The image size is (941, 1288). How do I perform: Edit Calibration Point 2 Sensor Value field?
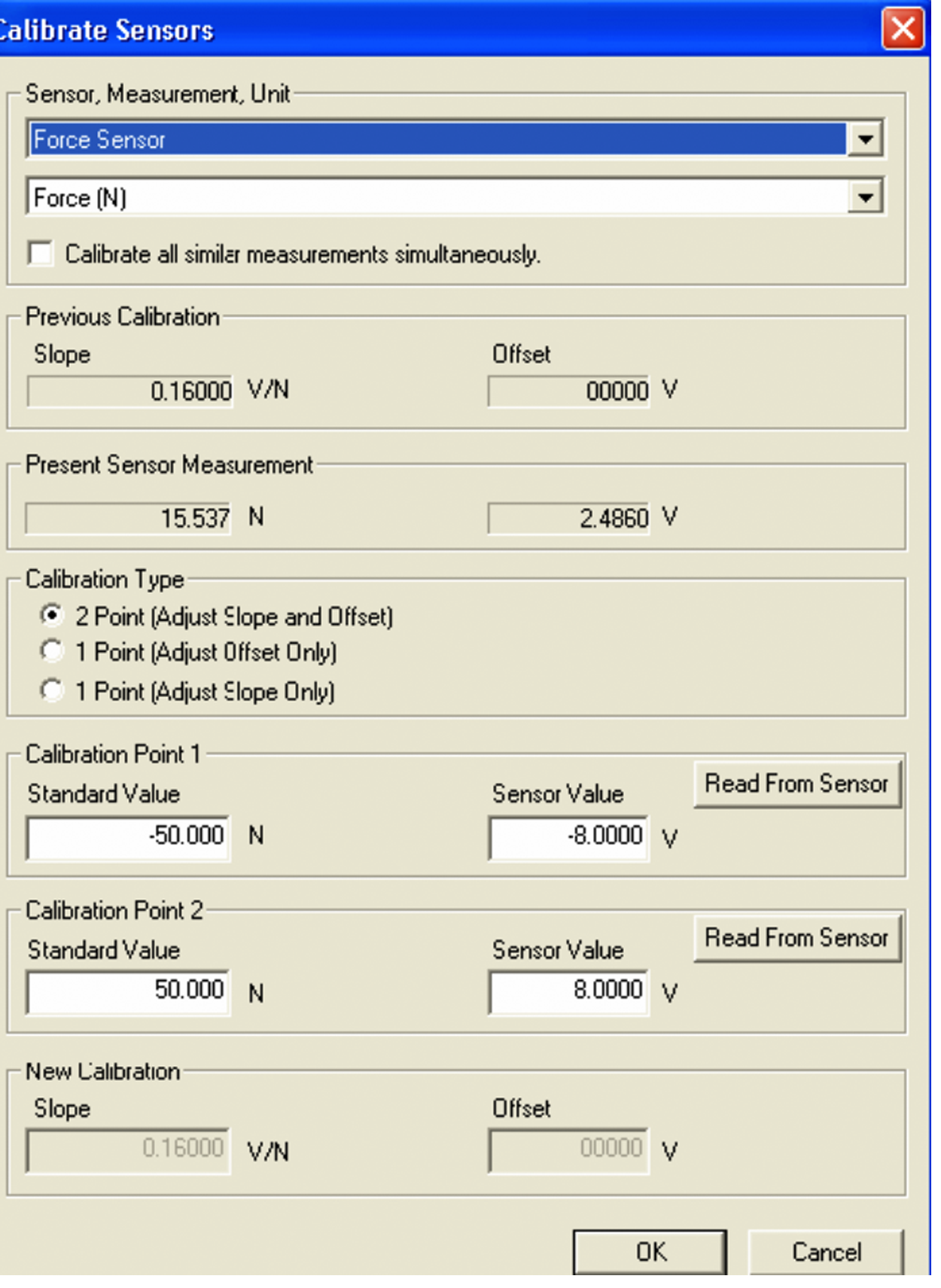tap(568, 991)
